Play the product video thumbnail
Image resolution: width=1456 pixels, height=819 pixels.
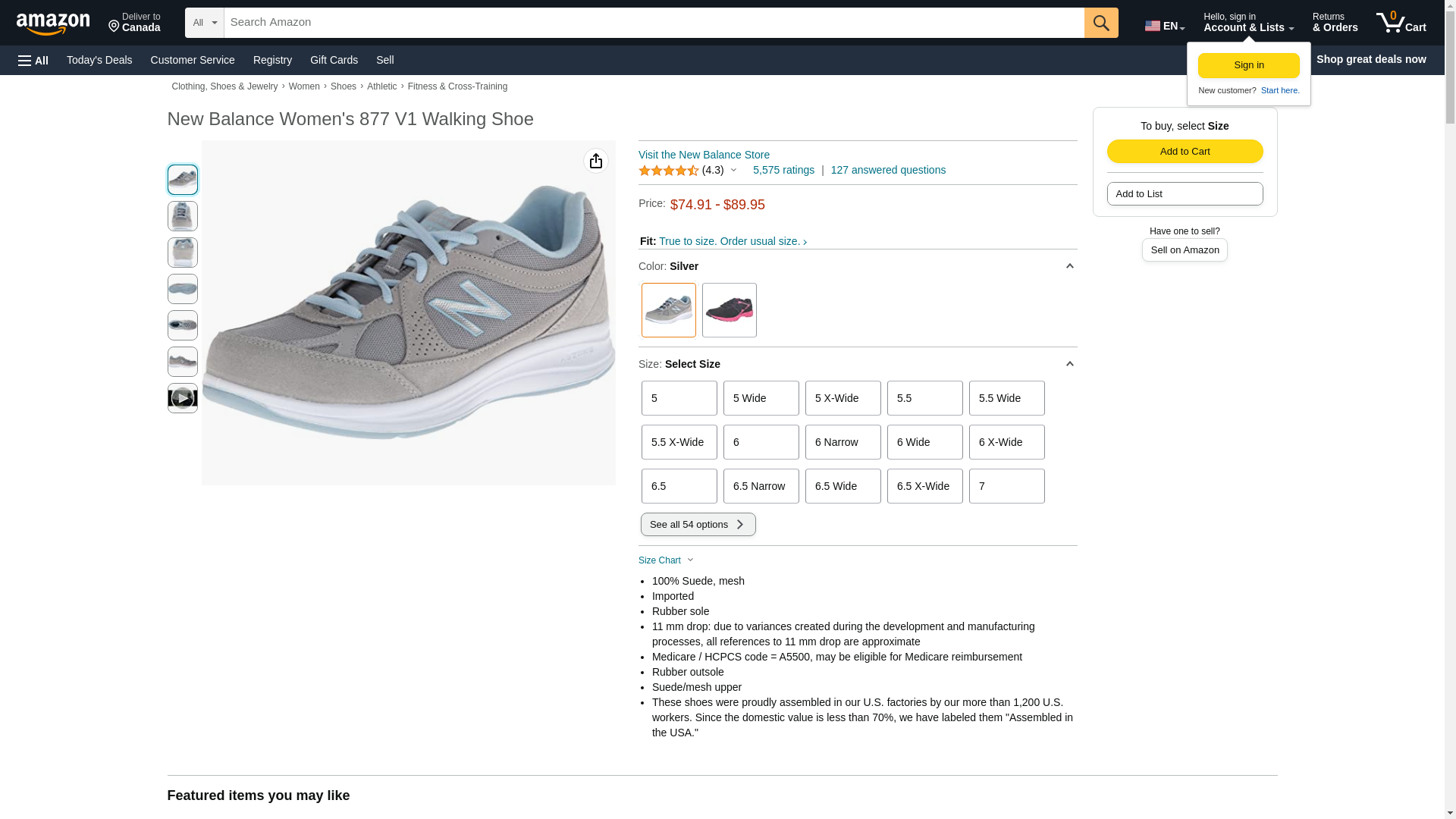(x=182, y=398)
